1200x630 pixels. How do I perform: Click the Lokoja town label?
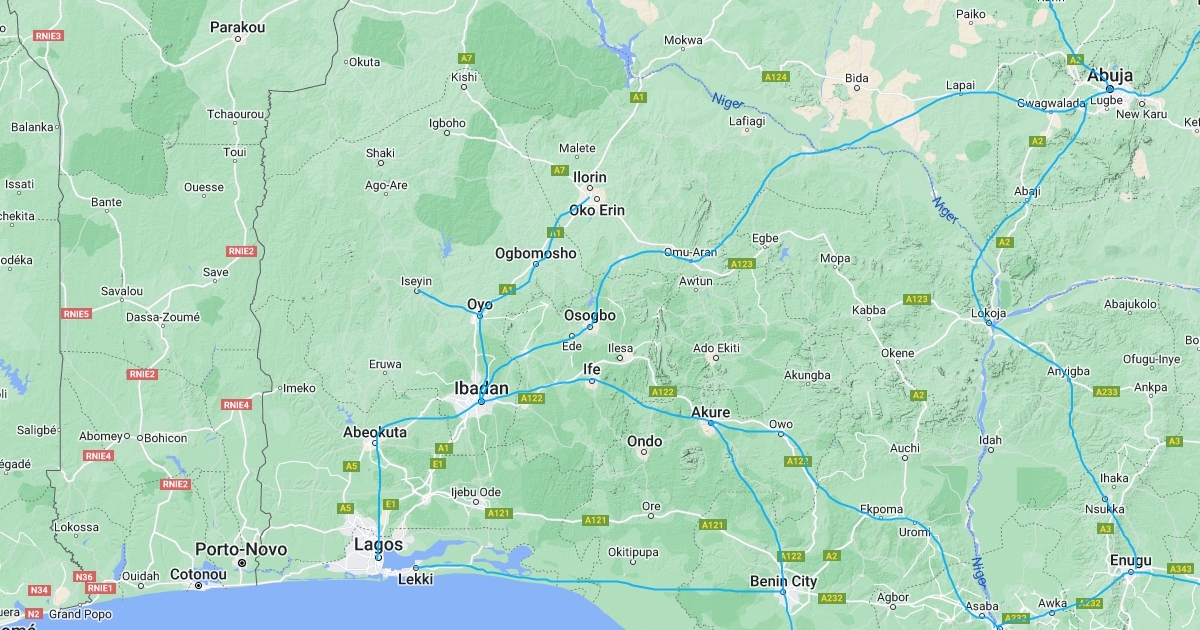coord(989,313)
